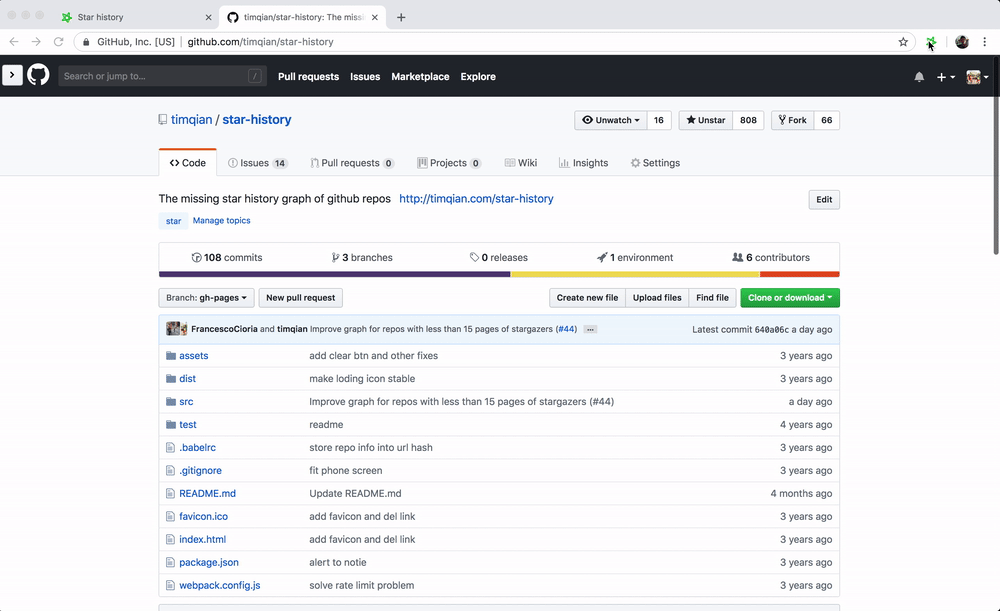Screen dimensions: 1000x611
Task: Open the Wiki tab
Action: pos(520,163)
